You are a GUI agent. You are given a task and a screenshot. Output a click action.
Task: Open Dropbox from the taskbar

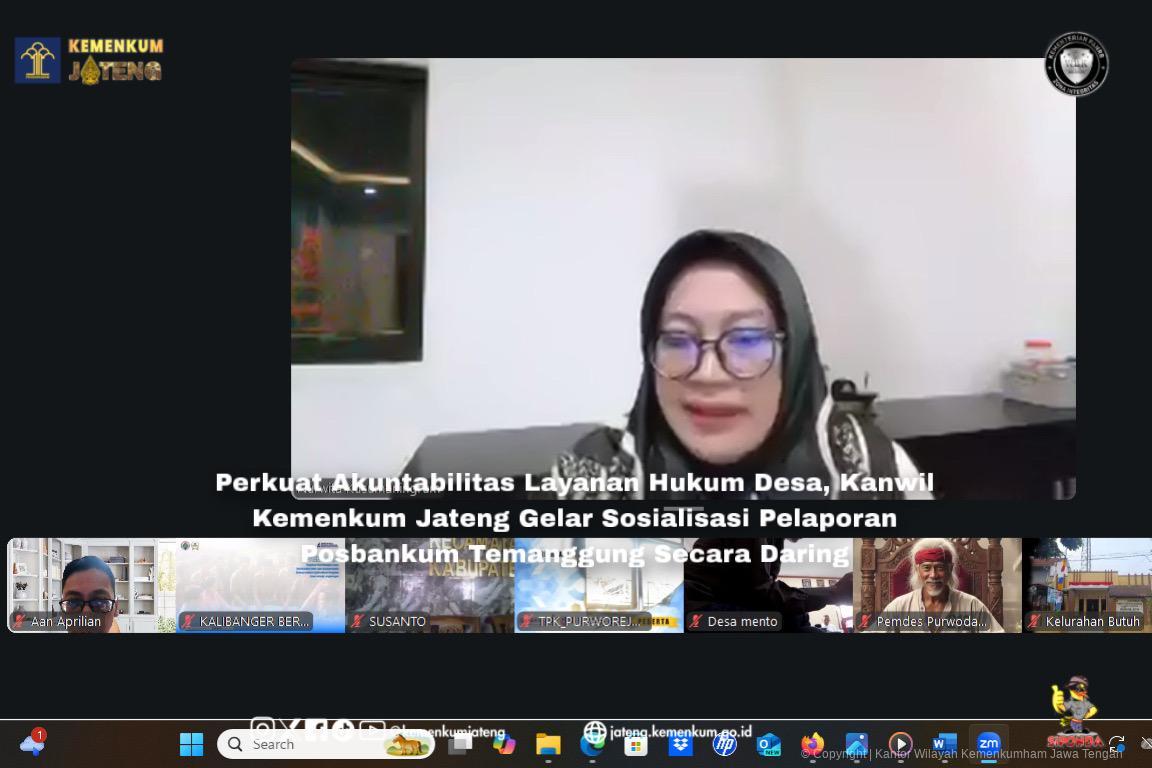click(681, 744)
